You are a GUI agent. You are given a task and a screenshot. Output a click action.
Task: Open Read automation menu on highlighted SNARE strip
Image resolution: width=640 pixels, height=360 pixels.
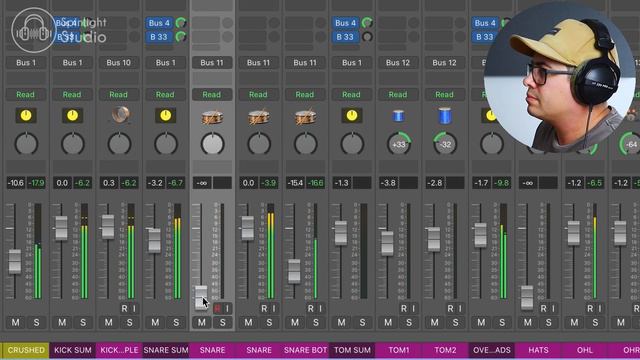click(x=211, y=95)
